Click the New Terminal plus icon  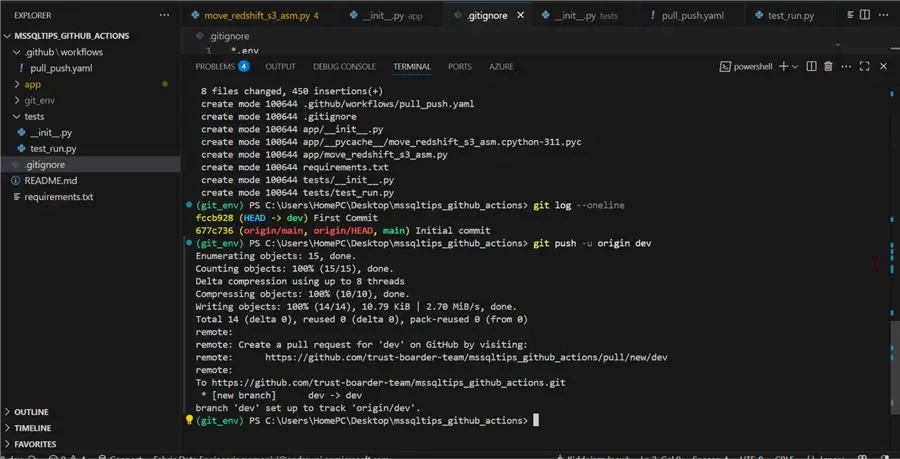[783, 67]
